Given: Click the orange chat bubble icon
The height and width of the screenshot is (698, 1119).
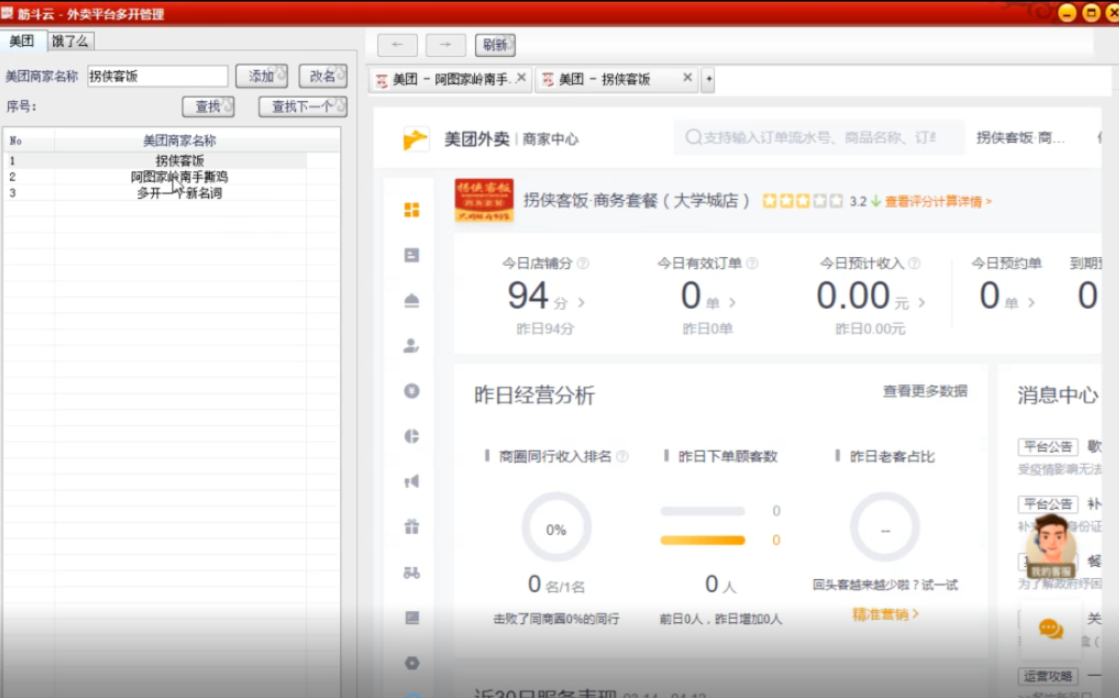Looking at the screenshot, I should [1050, 628].
